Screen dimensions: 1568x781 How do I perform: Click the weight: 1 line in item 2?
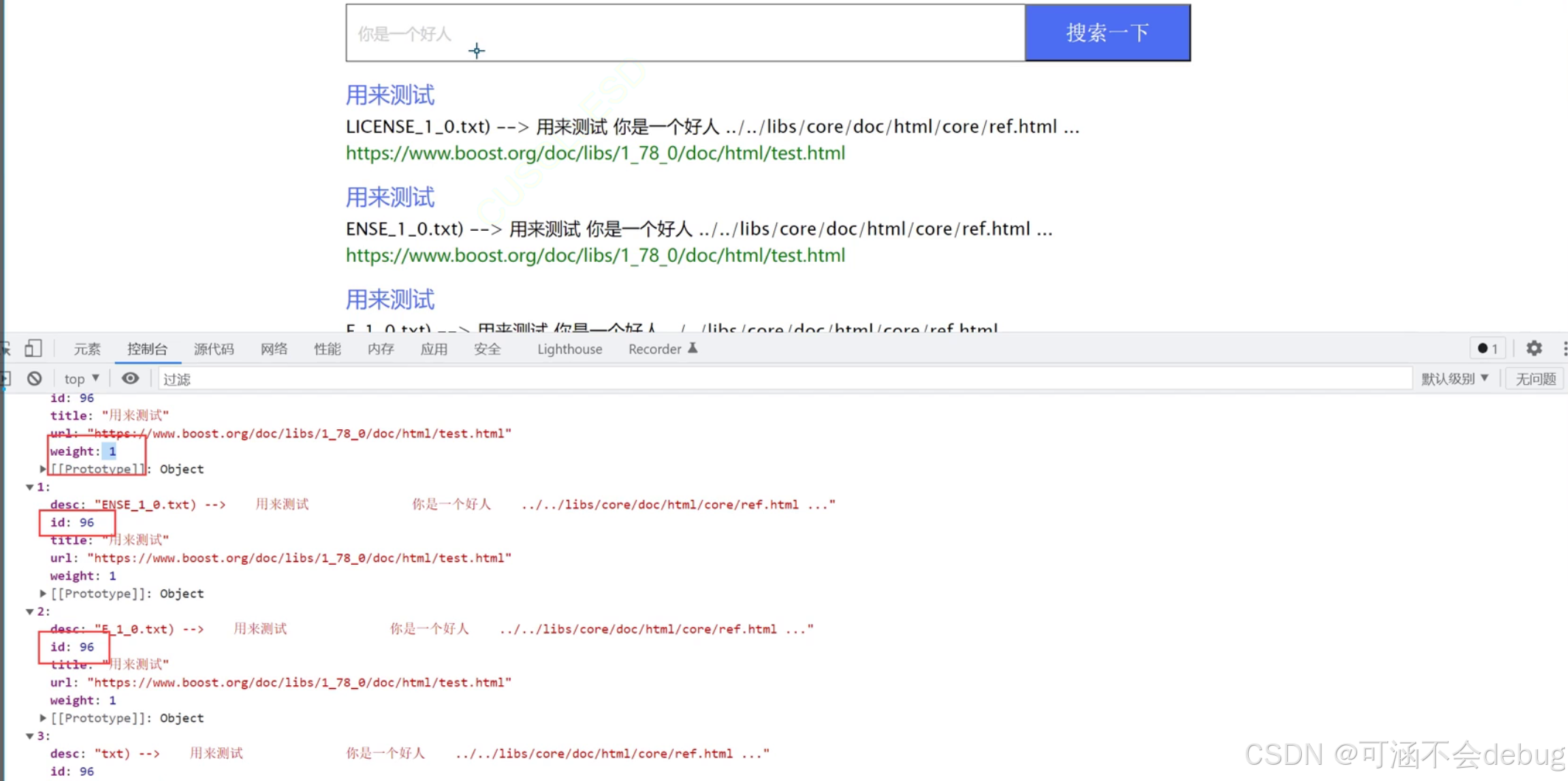click(x=83, y=701)
